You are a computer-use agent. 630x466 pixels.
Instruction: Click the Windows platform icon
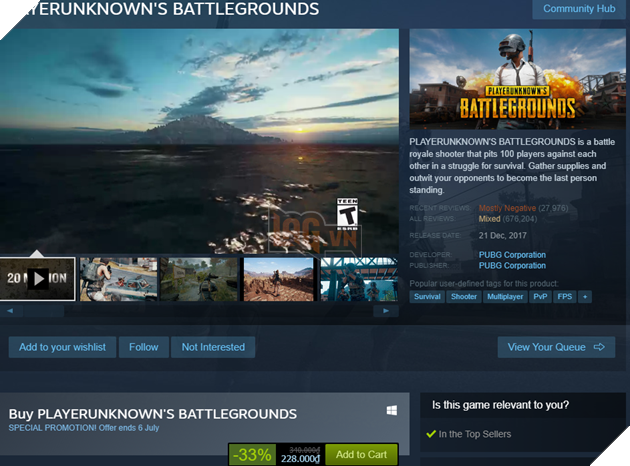coord(392,410)
